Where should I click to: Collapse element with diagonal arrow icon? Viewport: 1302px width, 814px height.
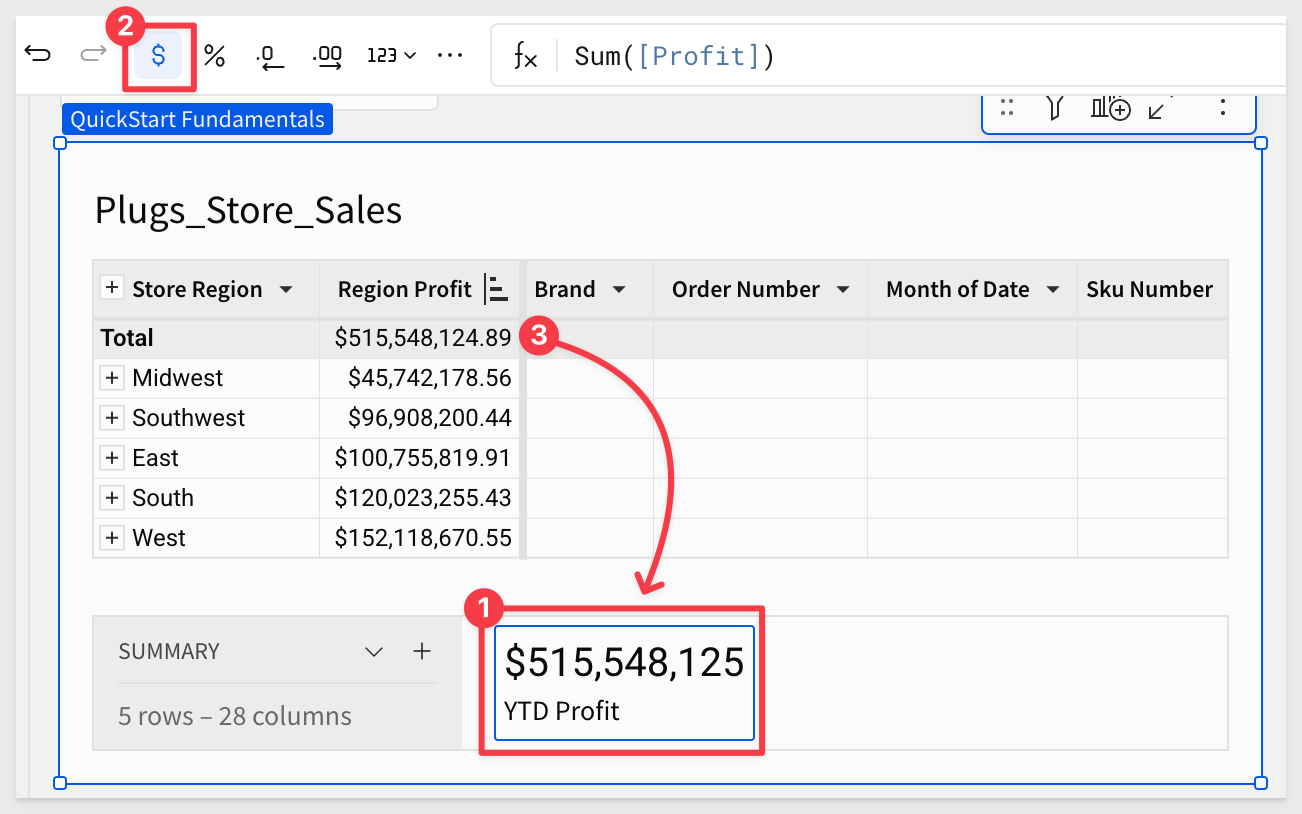click(x=1159, y=108)
